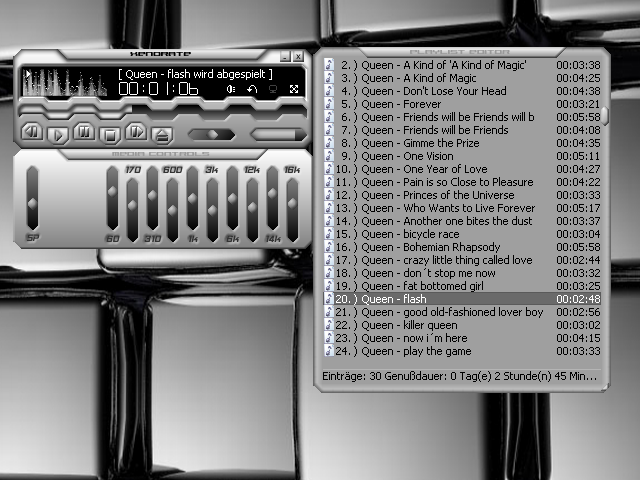The width and height of the screenshot is (640, 480).
Task: Click the Media Controls panel header
Action: pyautogui.click(x=161, y=154)
